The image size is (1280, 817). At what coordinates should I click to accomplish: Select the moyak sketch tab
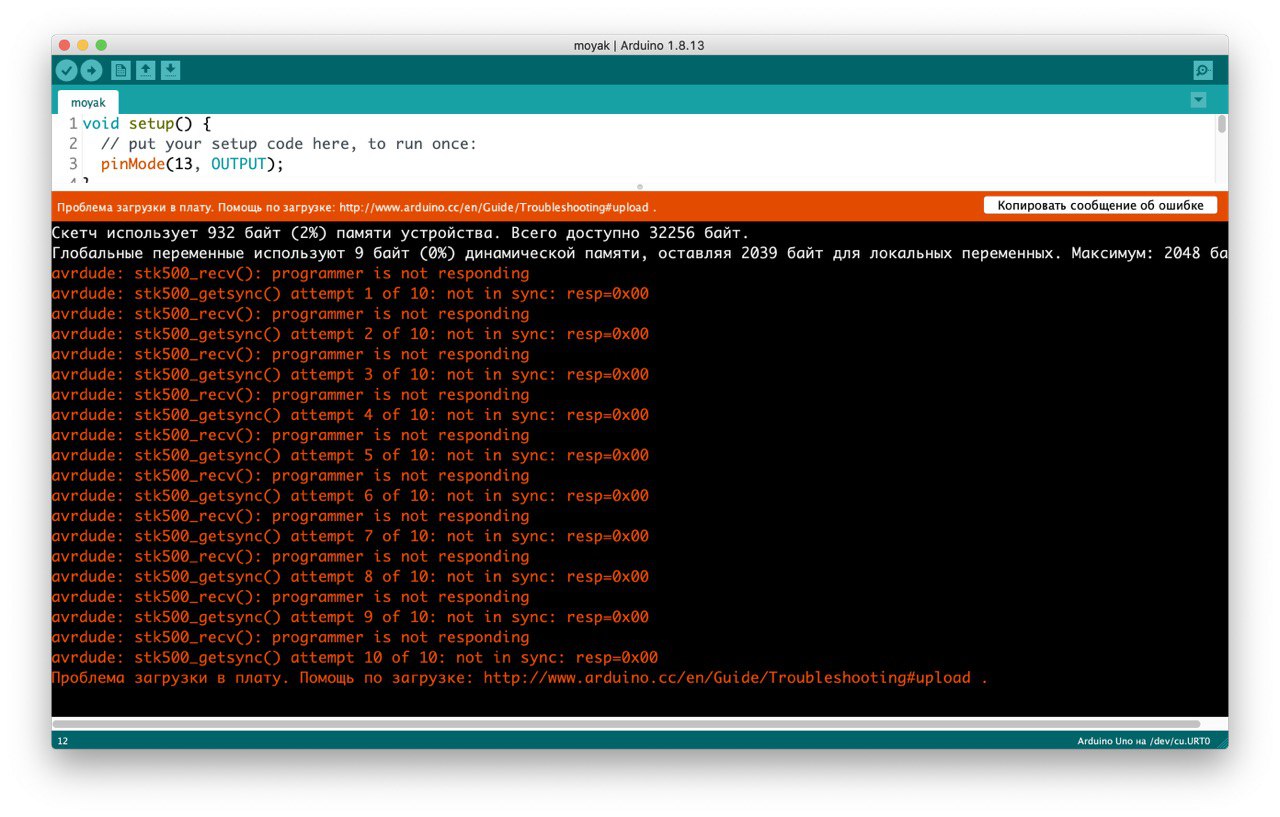(x=88, y=102)
